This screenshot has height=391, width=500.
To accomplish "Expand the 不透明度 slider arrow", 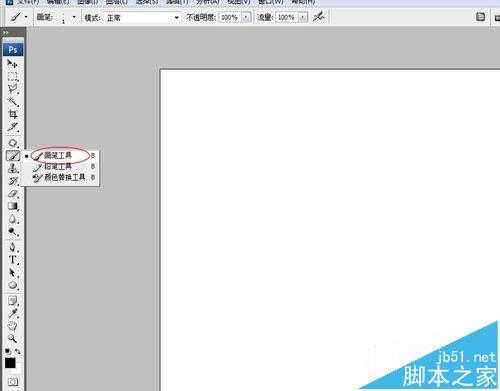I will [246, 17].
